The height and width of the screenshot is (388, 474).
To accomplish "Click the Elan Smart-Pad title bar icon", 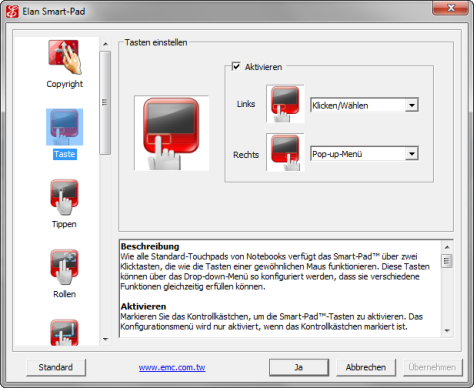I will point(12,12).
